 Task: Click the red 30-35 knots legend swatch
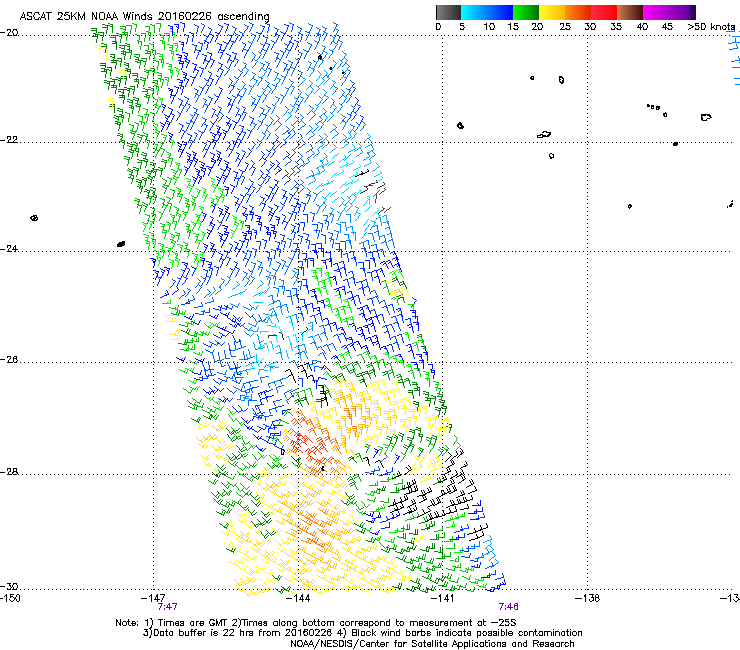604,12
